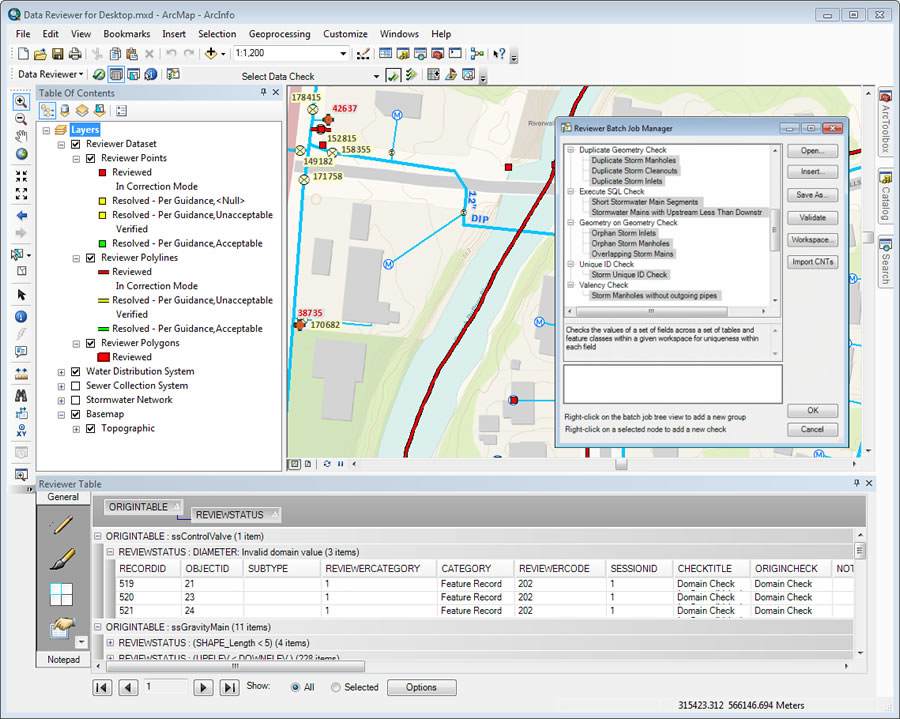Screen dimensions: 900x719
Task: Turn on the Stormwater Network layer
Action: click(76, 400)
